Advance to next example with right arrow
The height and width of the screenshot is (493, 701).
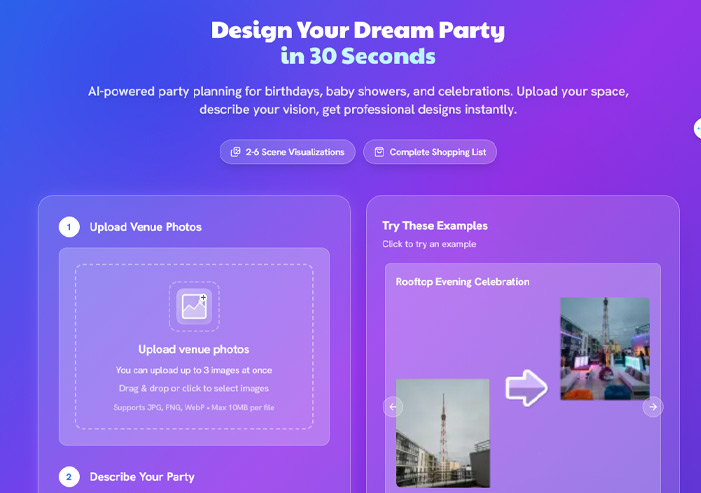pos(653,407)
